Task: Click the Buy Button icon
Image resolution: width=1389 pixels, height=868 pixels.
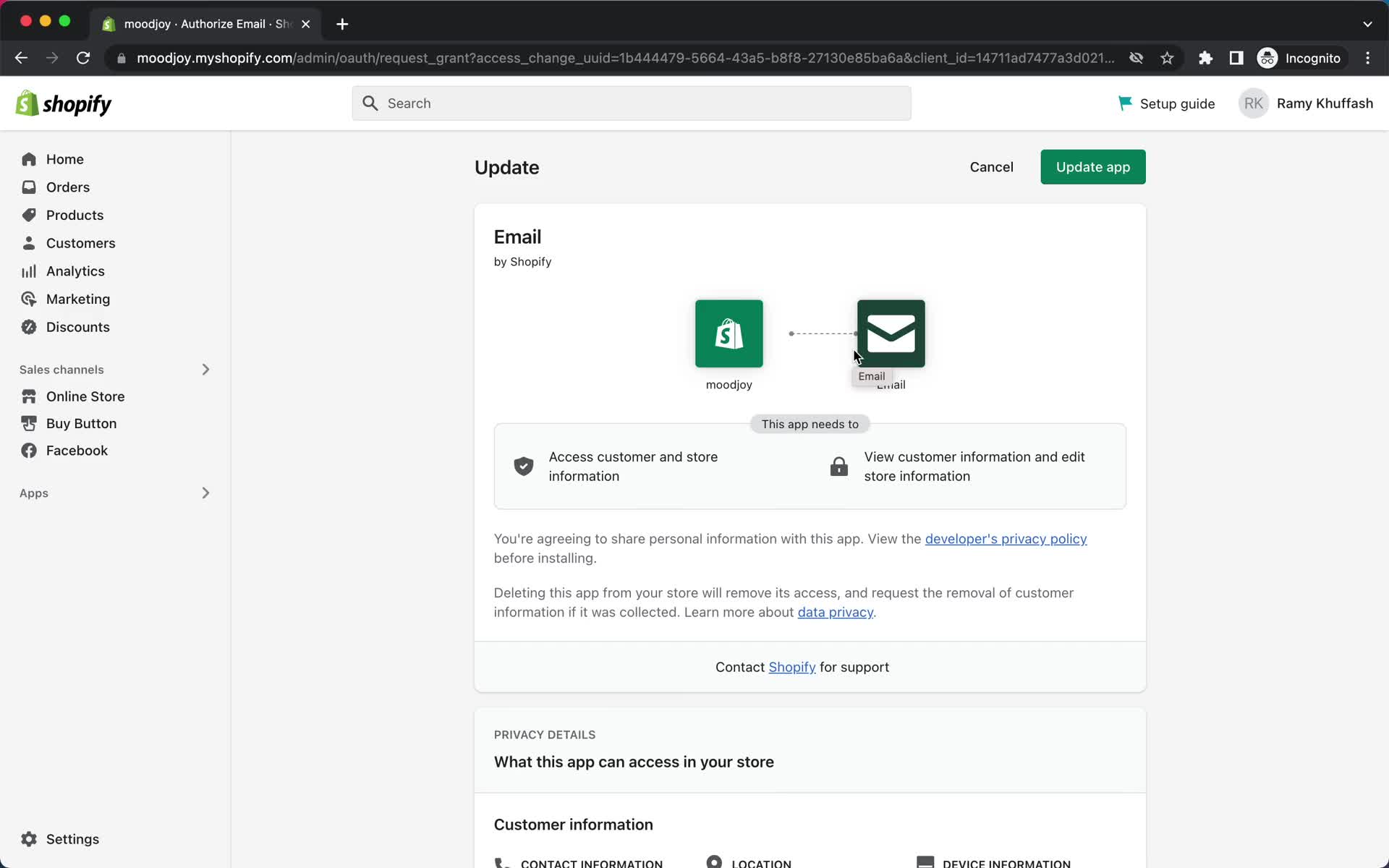Action: point(29,424)
